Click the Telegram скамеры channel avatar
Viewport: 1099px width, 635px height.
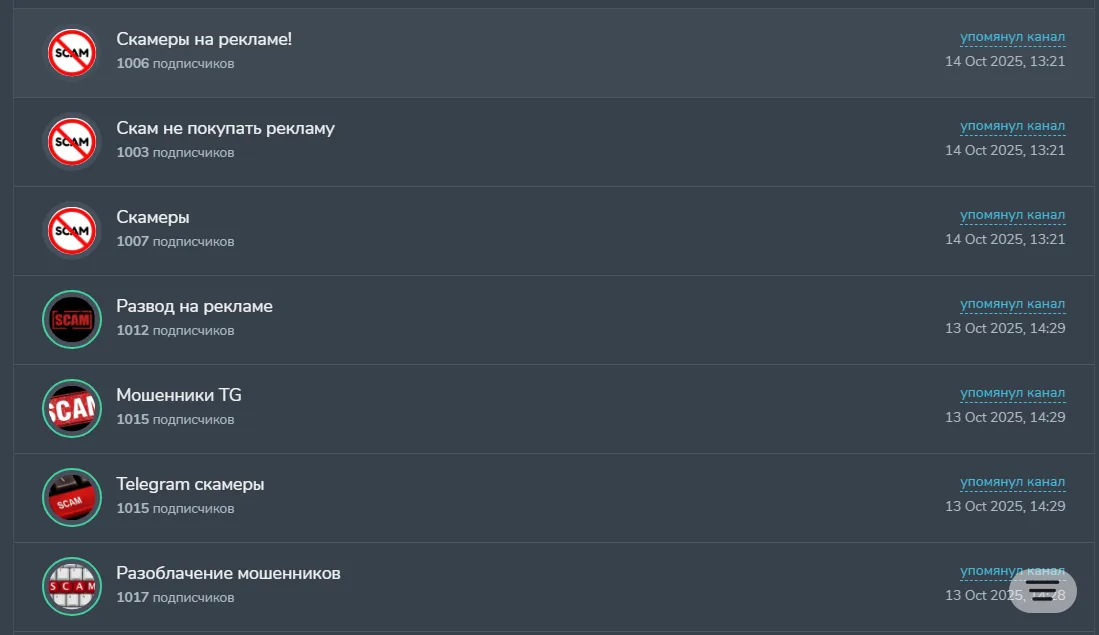coord(72,498)
